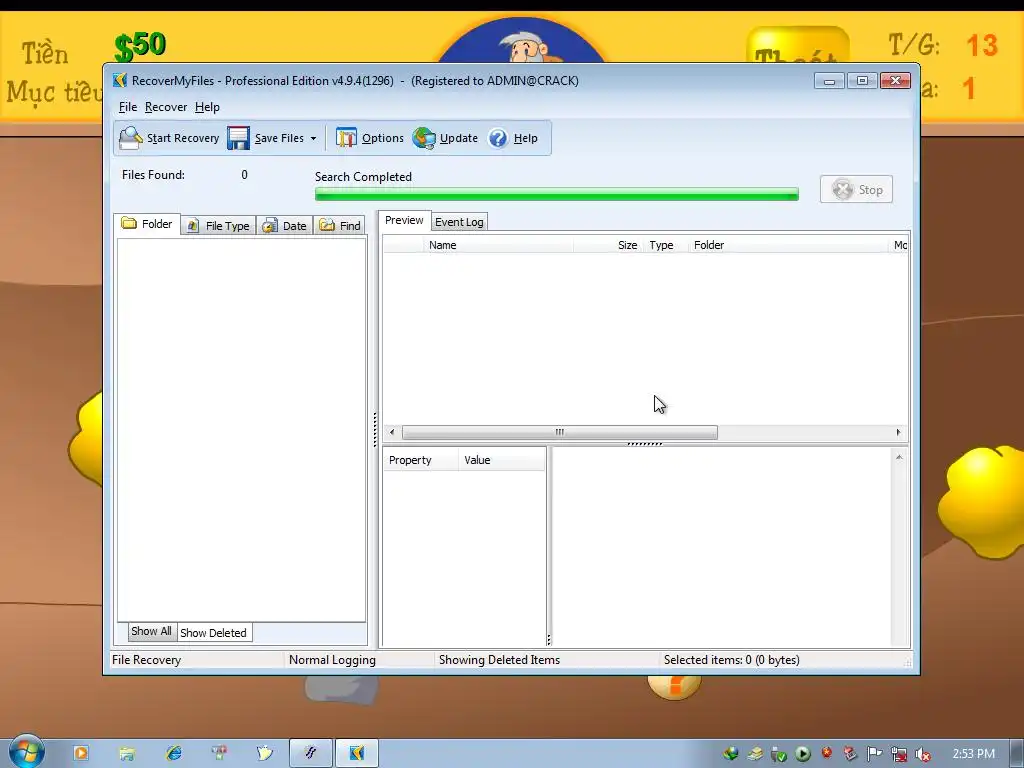Open the media player taskbar icon
This screenshot has height=768, width=1024.
pyautogui.click(x=81, y=754)
